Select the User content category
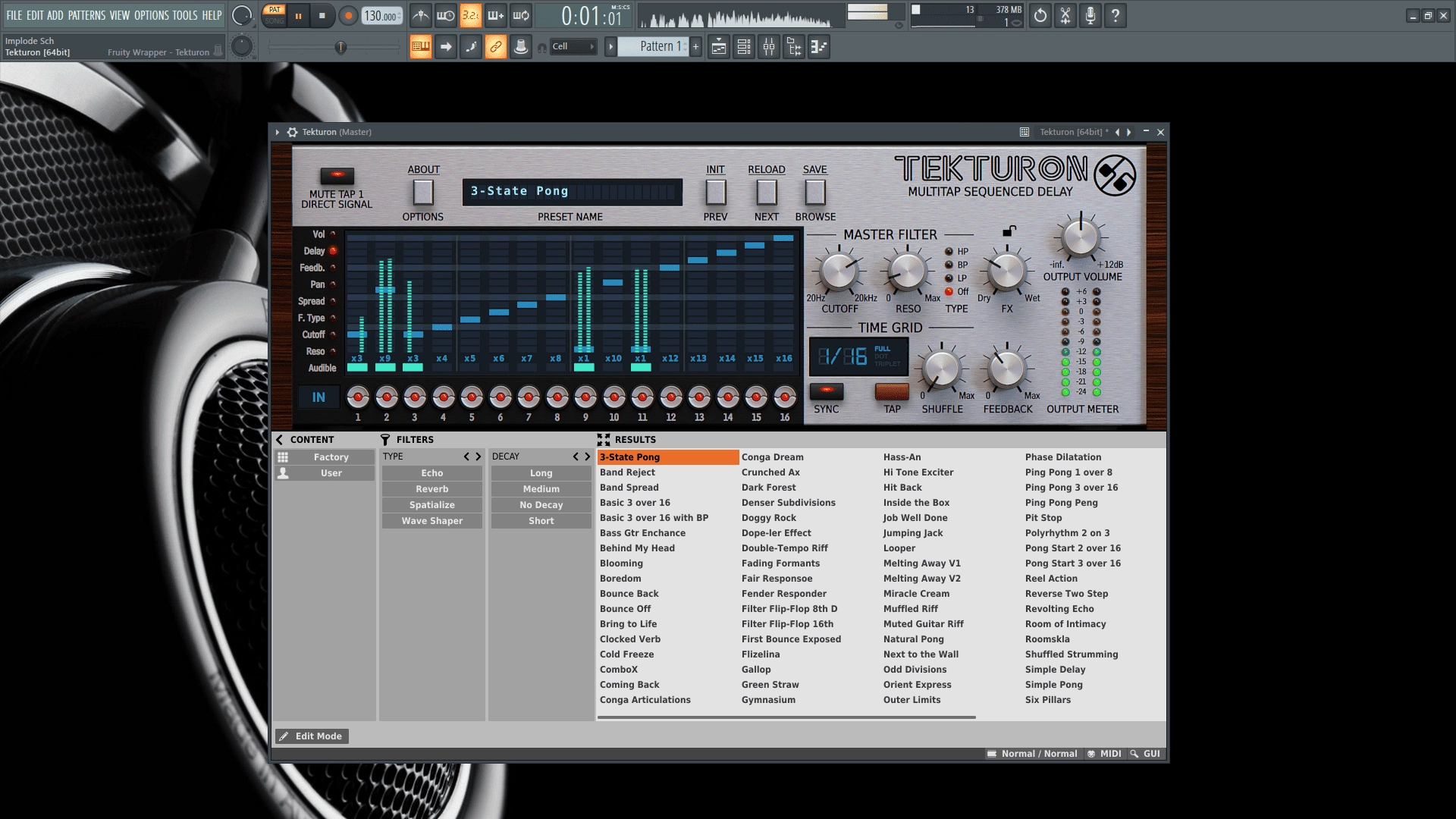 pyautogui.click(x=325, y=473)
